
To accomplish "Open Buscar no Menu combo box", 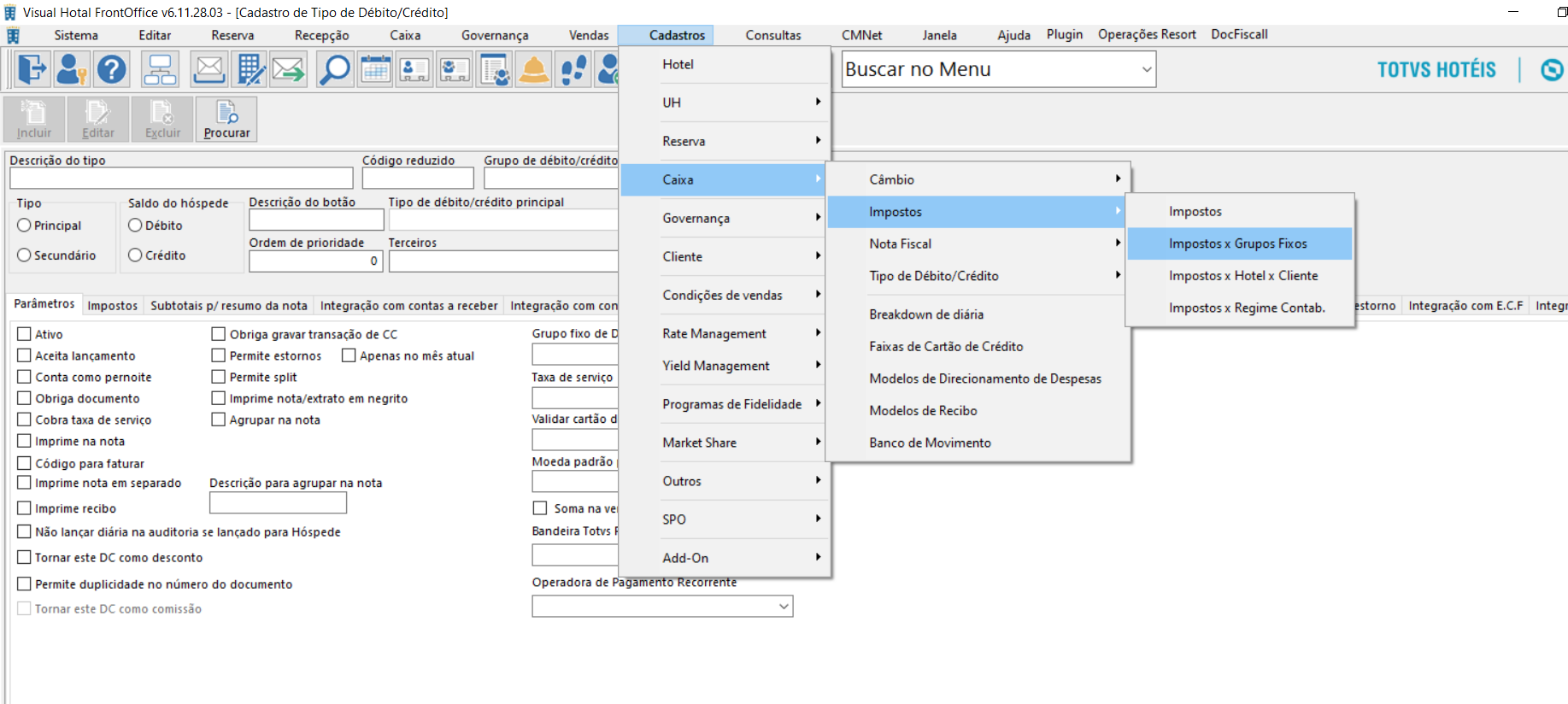I will click(998, 69).
